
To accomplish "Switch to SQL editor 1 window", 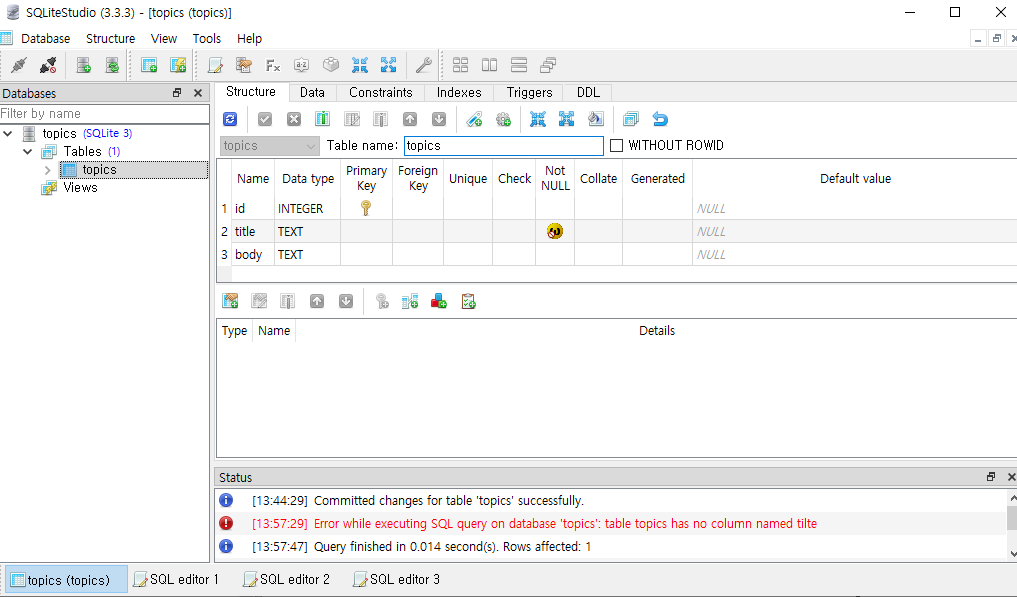I will pyautogui.click(x=176, y=579).
